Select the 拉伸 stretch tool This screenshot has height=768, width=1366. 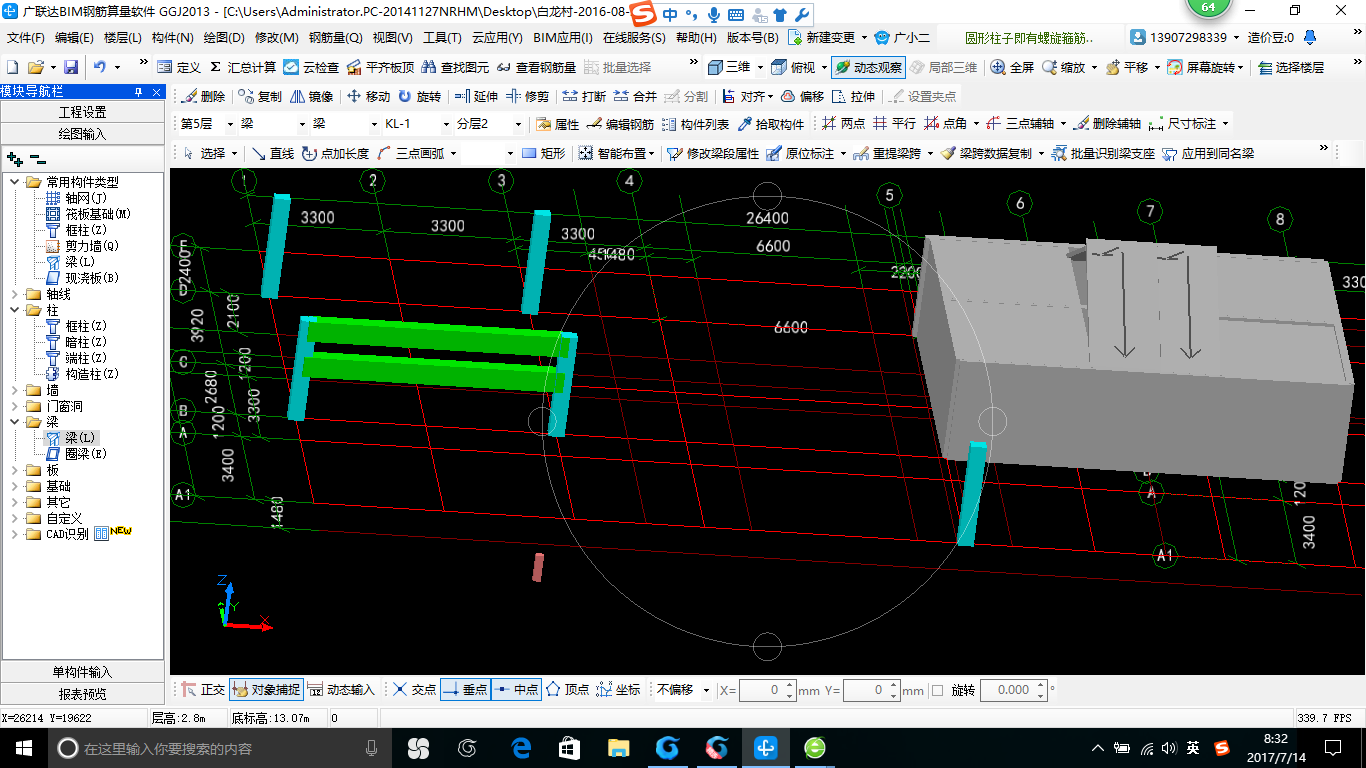[x=853, y=96]
